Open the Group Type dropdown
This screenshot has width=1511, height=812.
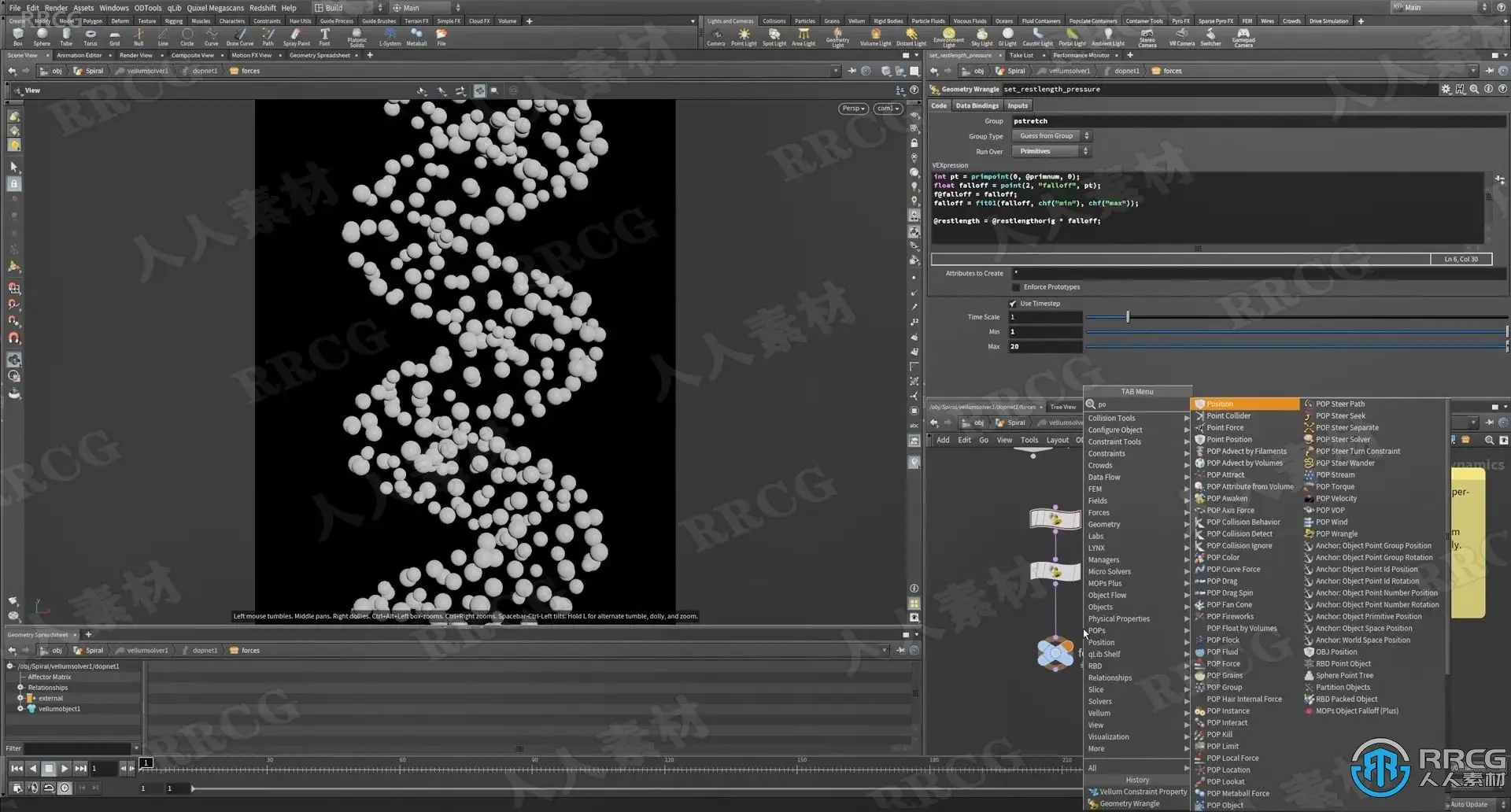(x=1051, y=136)
